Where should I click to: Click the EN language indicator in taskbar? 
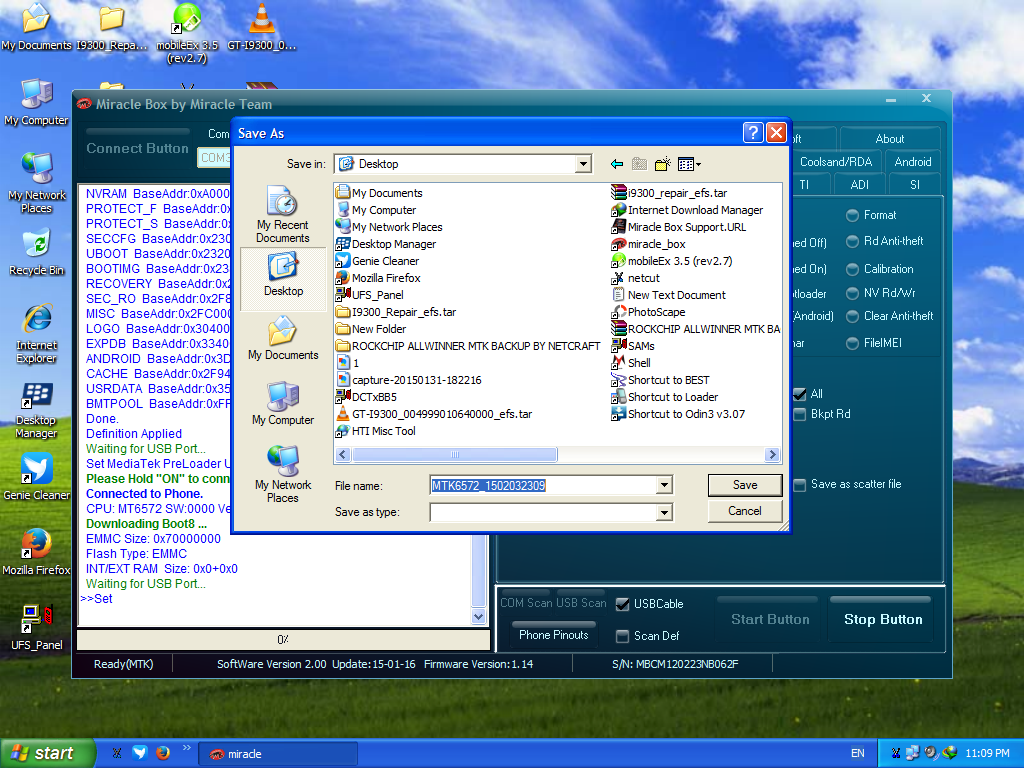tap(857, 753)
